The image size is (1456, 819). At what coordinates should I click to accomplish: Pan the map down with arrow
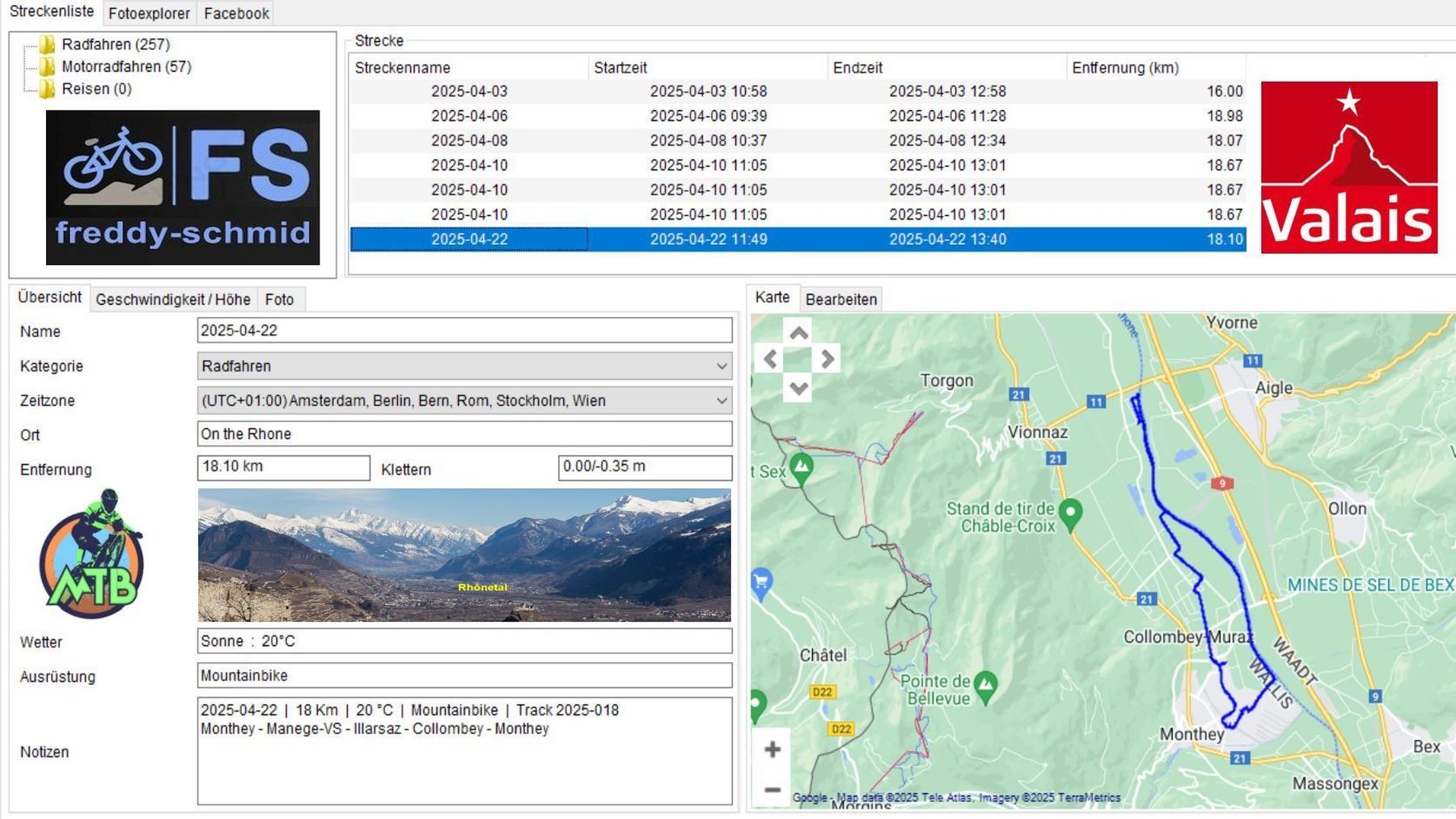798,387
